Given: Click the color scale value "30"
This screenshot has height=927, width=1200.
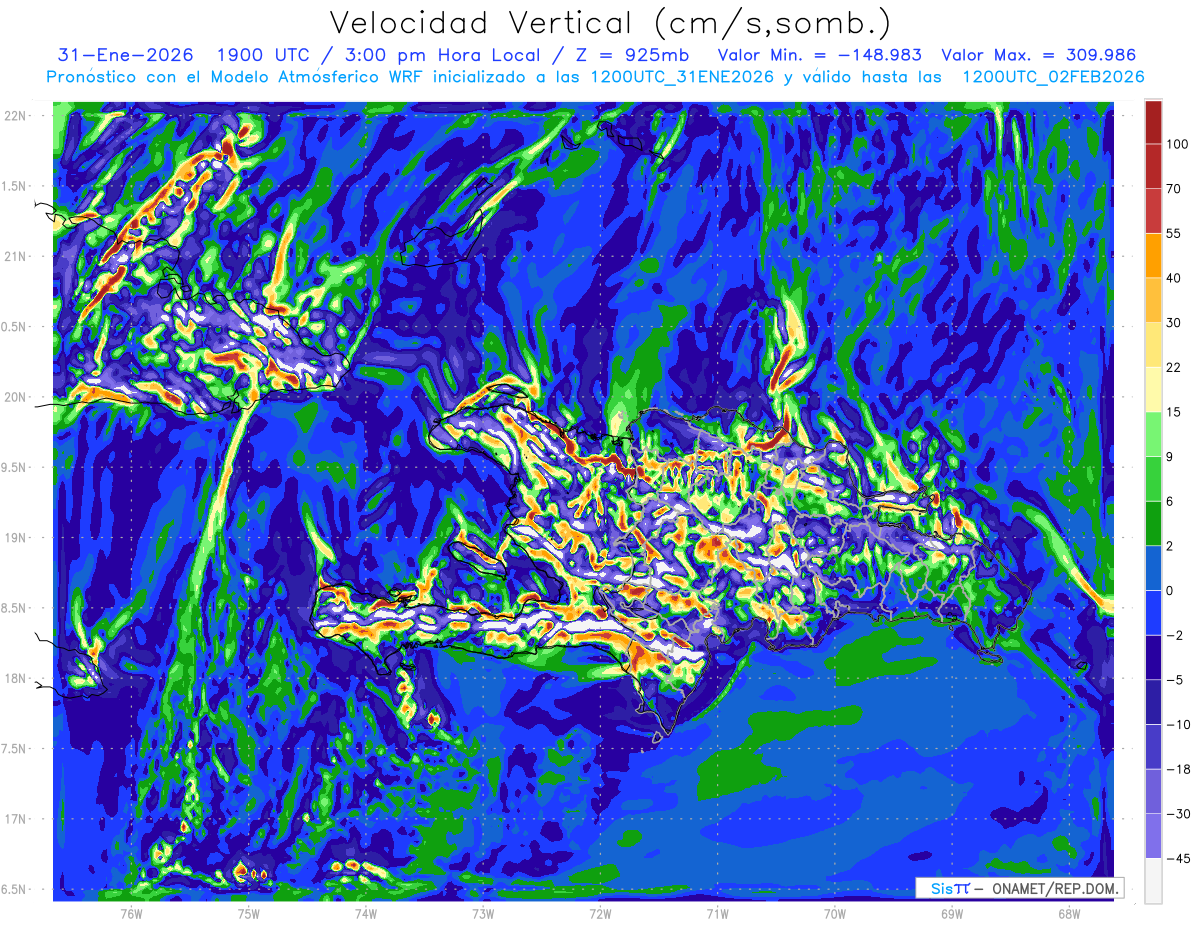Looking at the screenshot, I should pos(1174,322).
